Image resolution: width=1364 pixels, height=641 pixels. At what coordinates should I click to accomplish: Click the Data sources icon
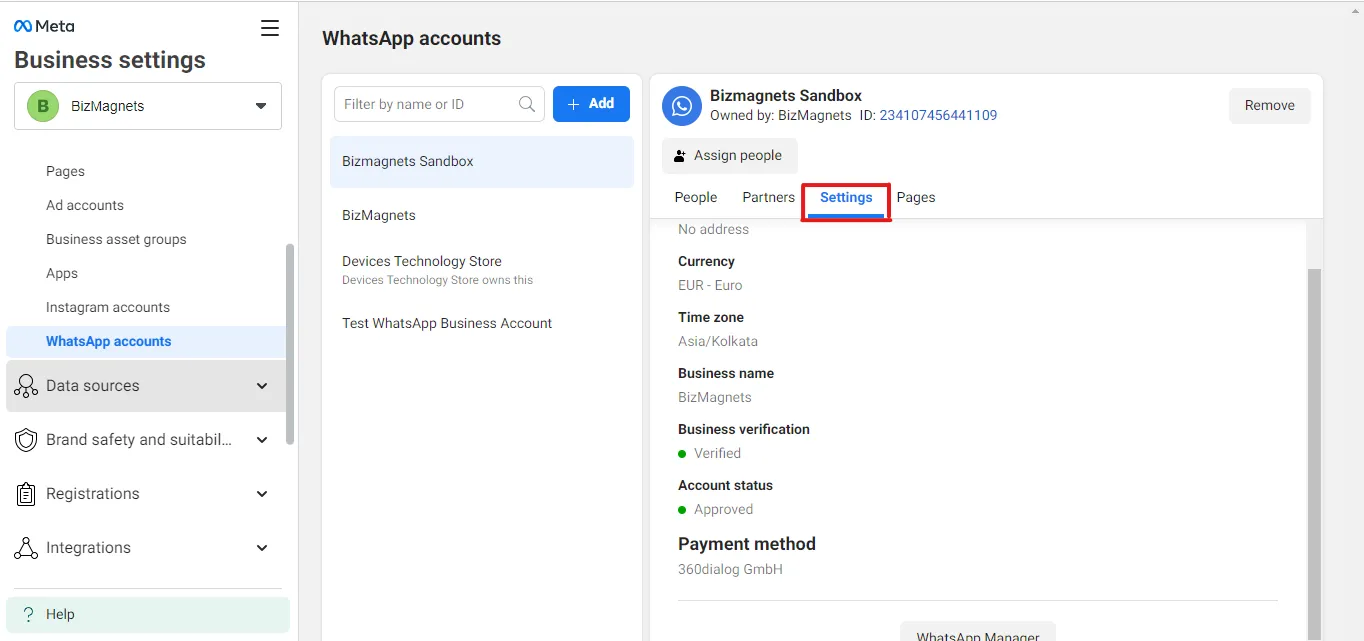26,386
